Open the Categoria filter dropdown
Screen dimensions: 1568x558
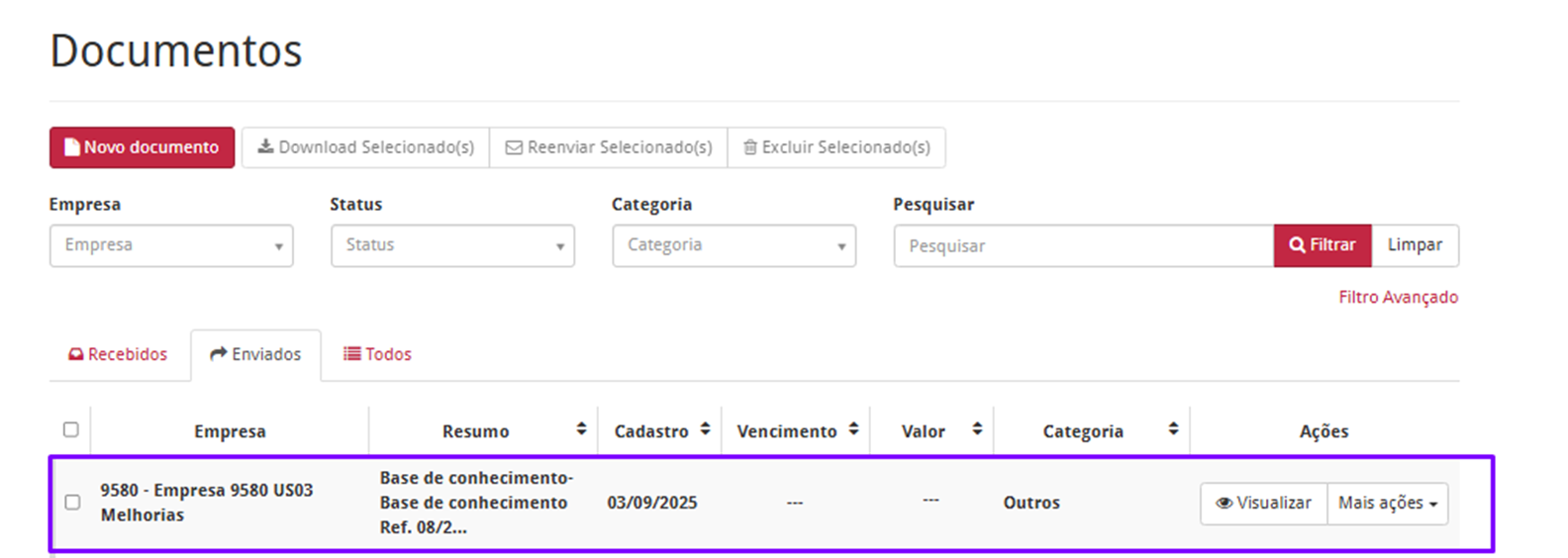[734, 245]
